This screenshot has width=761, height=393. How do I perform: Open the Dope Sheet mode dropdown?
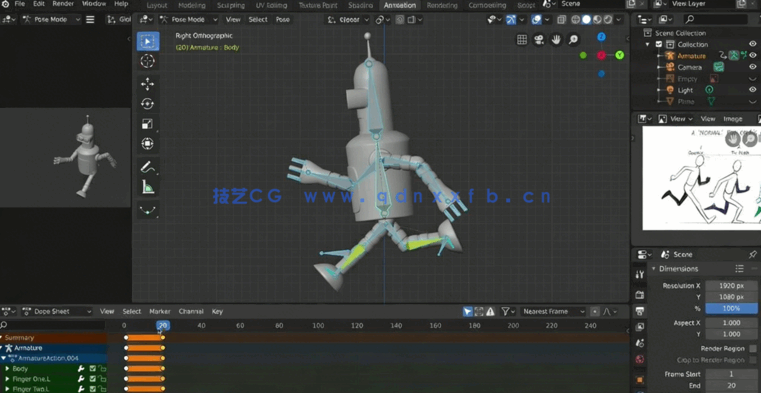tap(57, 311)
